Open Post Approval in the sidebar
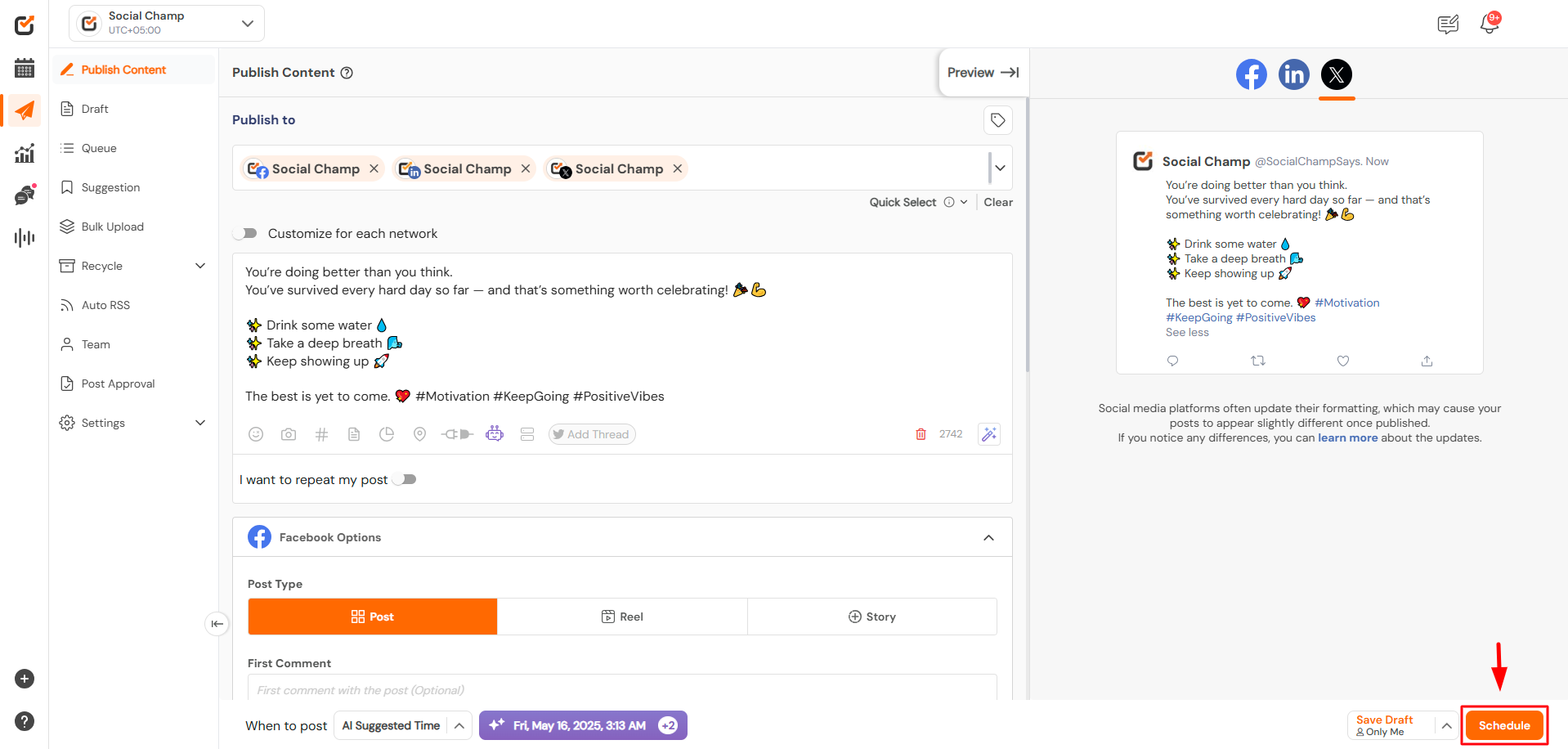This screenshot has width=1568, height=749. click(135, 383)
